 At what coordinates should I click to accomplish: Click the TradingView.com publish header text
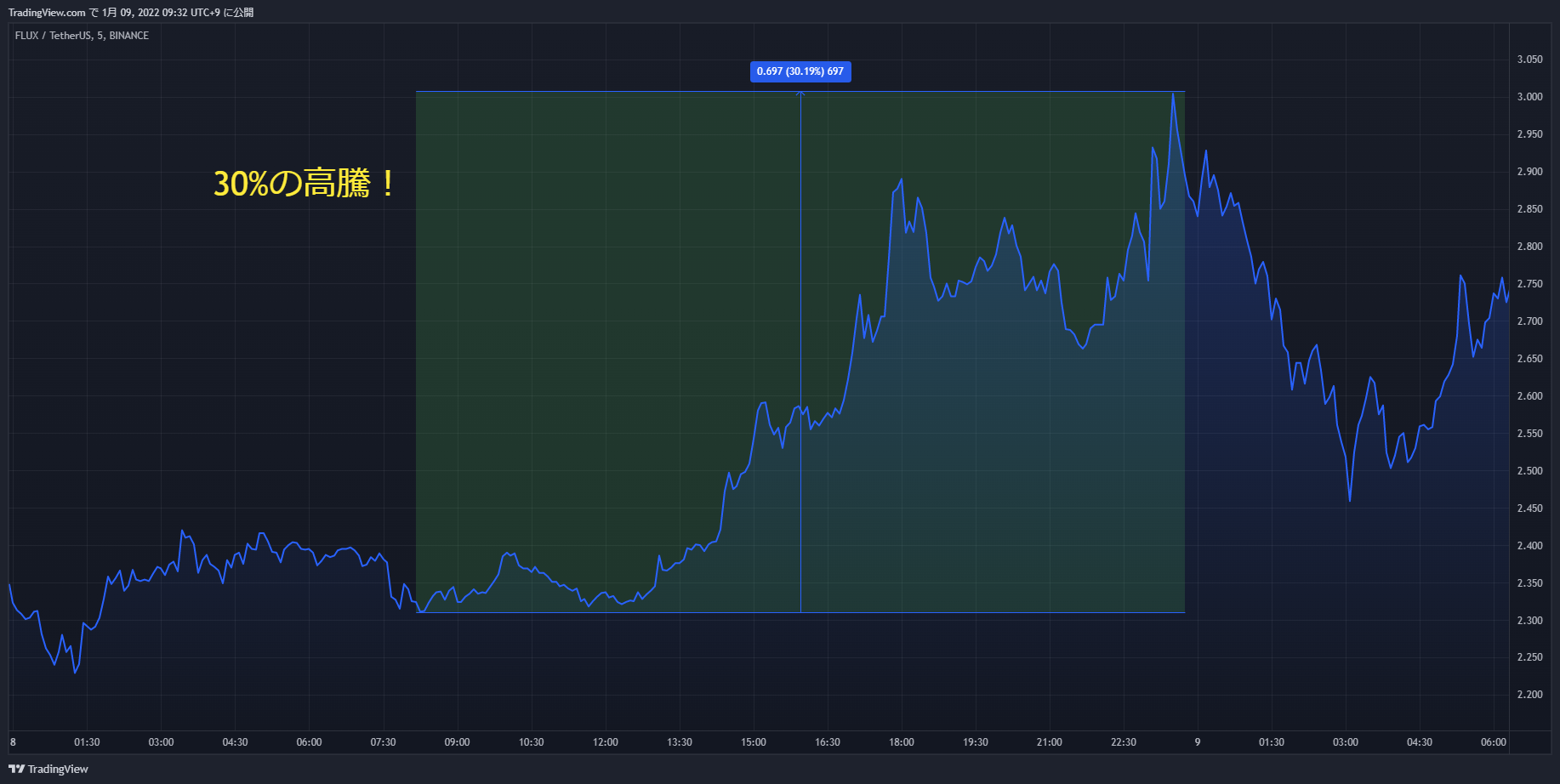click(x=131, y=13)
